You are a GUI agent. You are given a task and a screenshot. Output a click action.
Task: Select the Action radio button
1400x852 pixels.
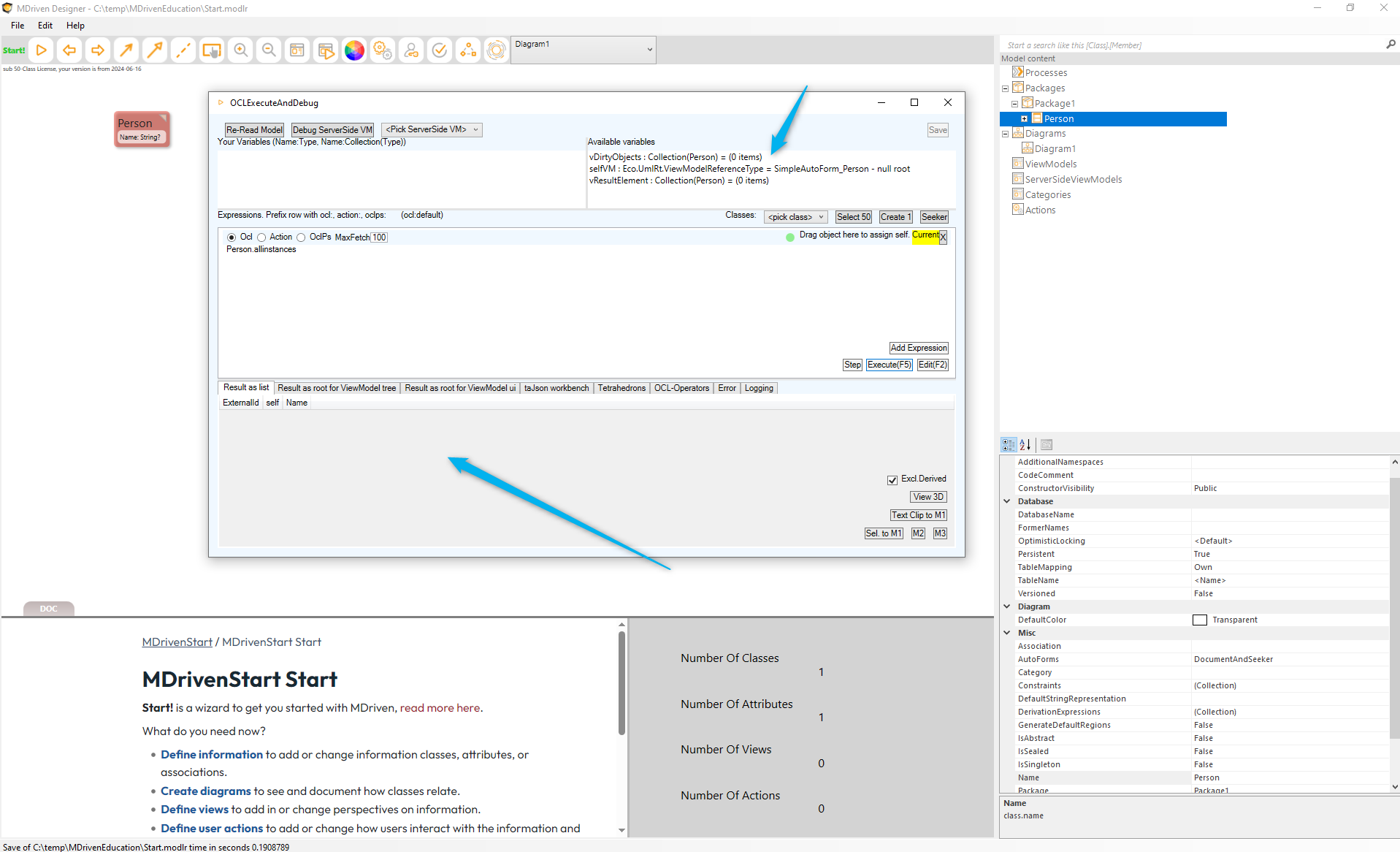point(261,237)
